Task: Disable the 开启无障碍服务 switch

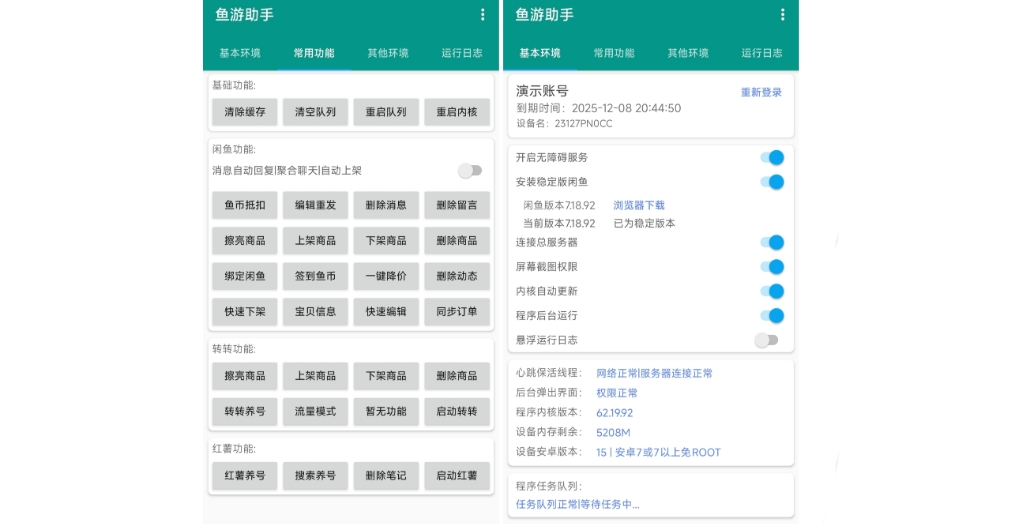Action: coord(771,158)
